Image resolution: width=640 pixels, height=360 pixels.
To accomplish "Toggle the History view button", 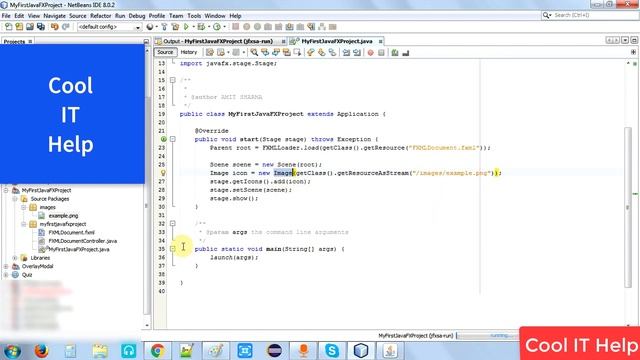I will click(x=189, y=52).
